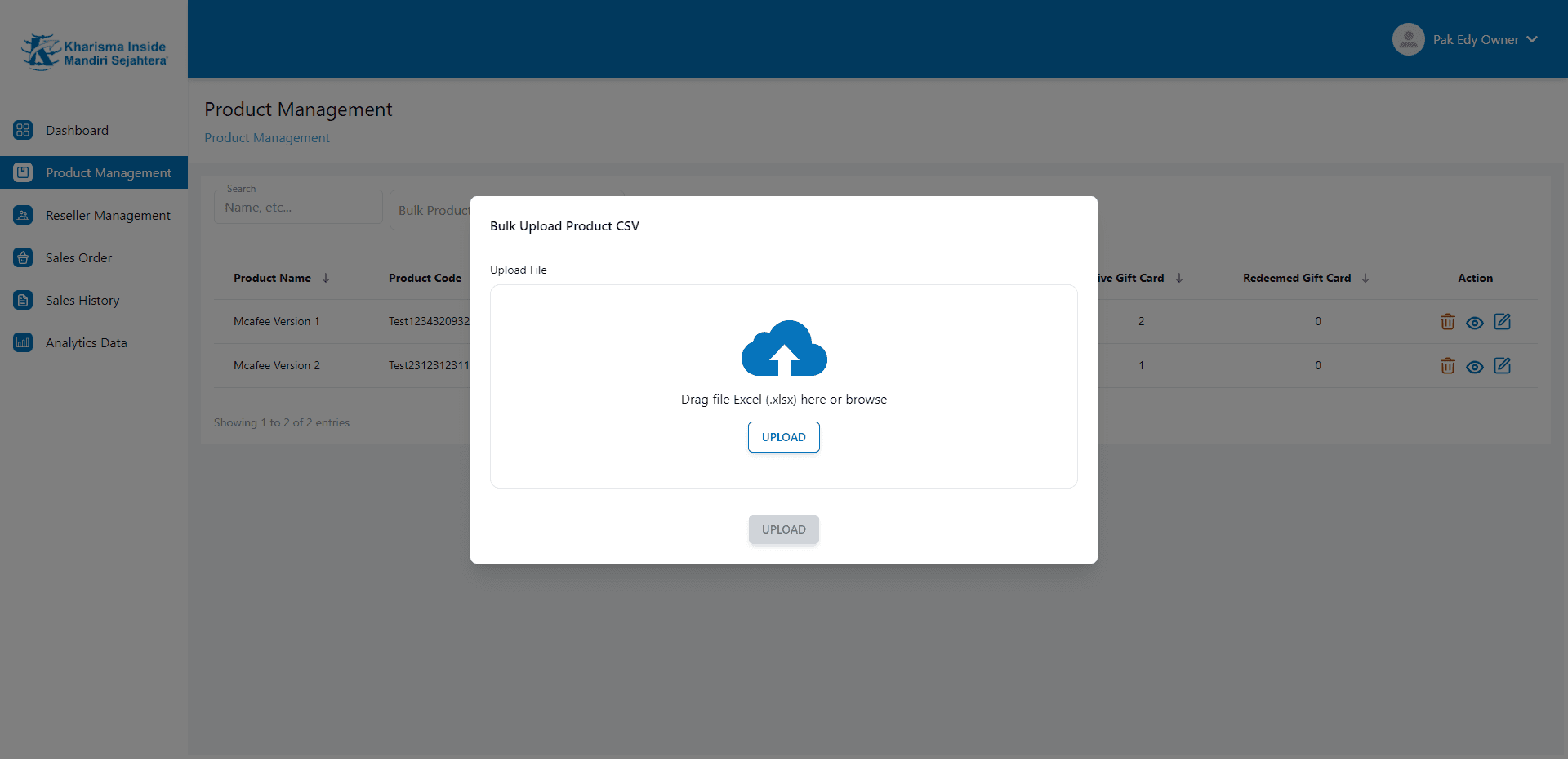Click the Test1234320932 product code
This screenshot has height=759, width=1568.
pyautogui.click(x=429, y=321)
